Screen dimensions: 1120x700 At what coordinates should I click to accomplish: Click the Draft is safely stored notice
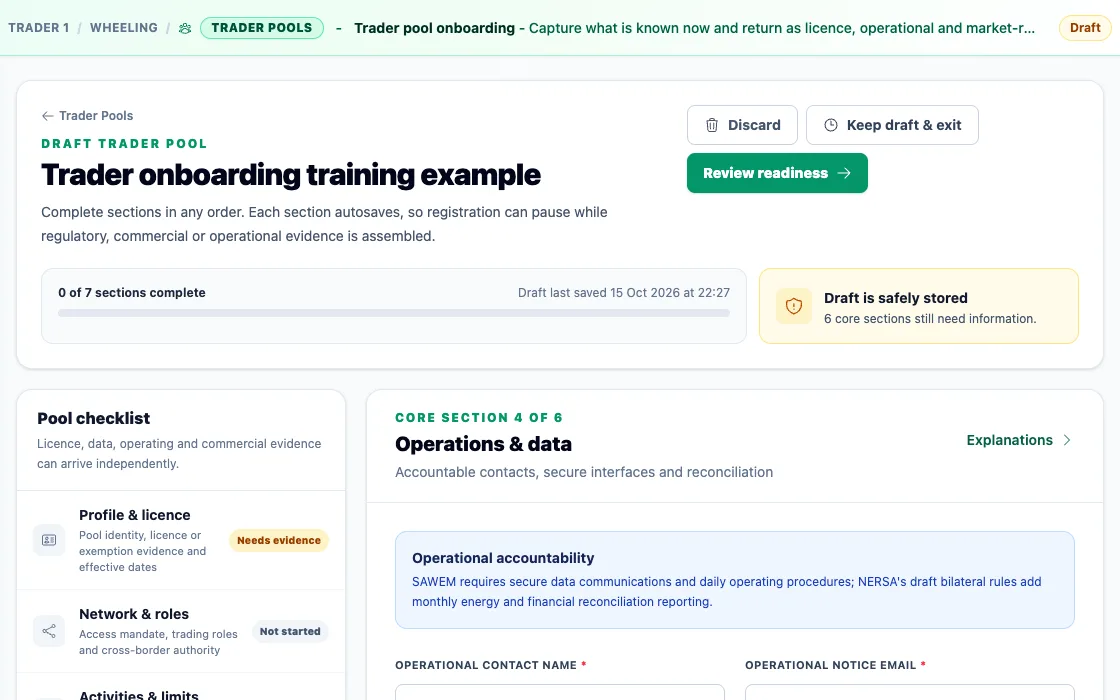pyautogui.click(x=919, y=306)
